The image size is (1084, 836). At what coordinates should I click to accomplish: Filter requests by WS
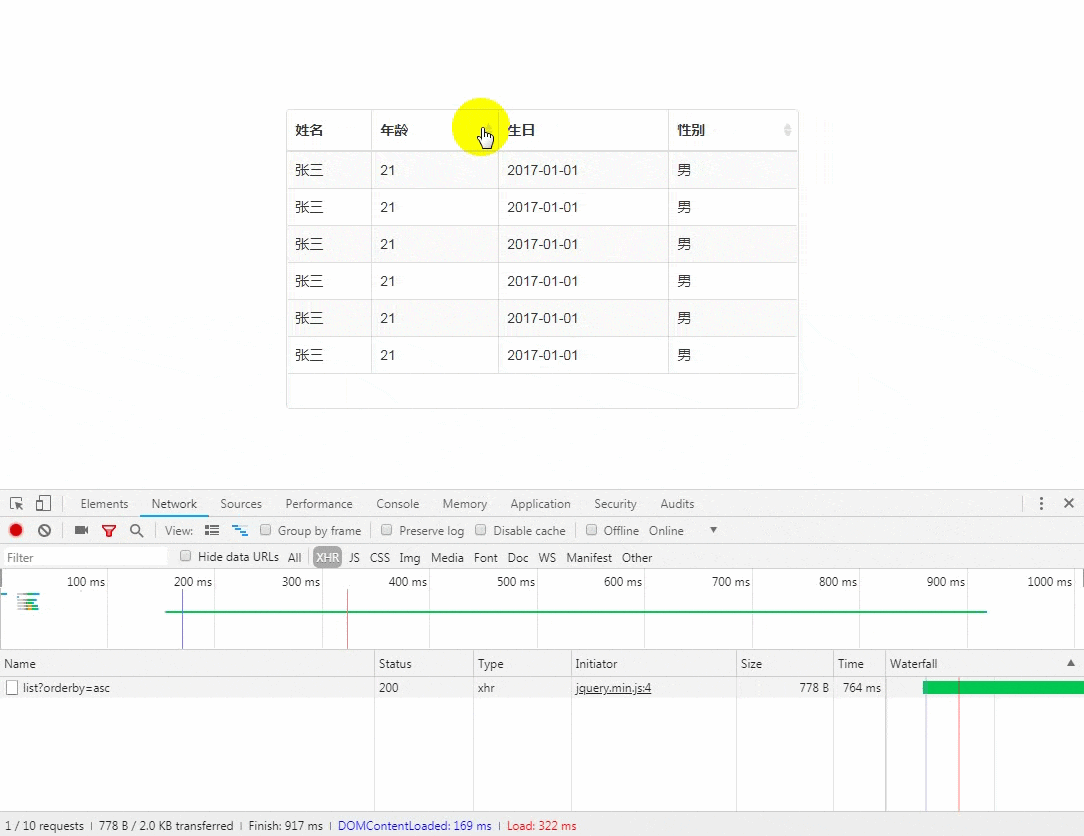click(547, 557)
